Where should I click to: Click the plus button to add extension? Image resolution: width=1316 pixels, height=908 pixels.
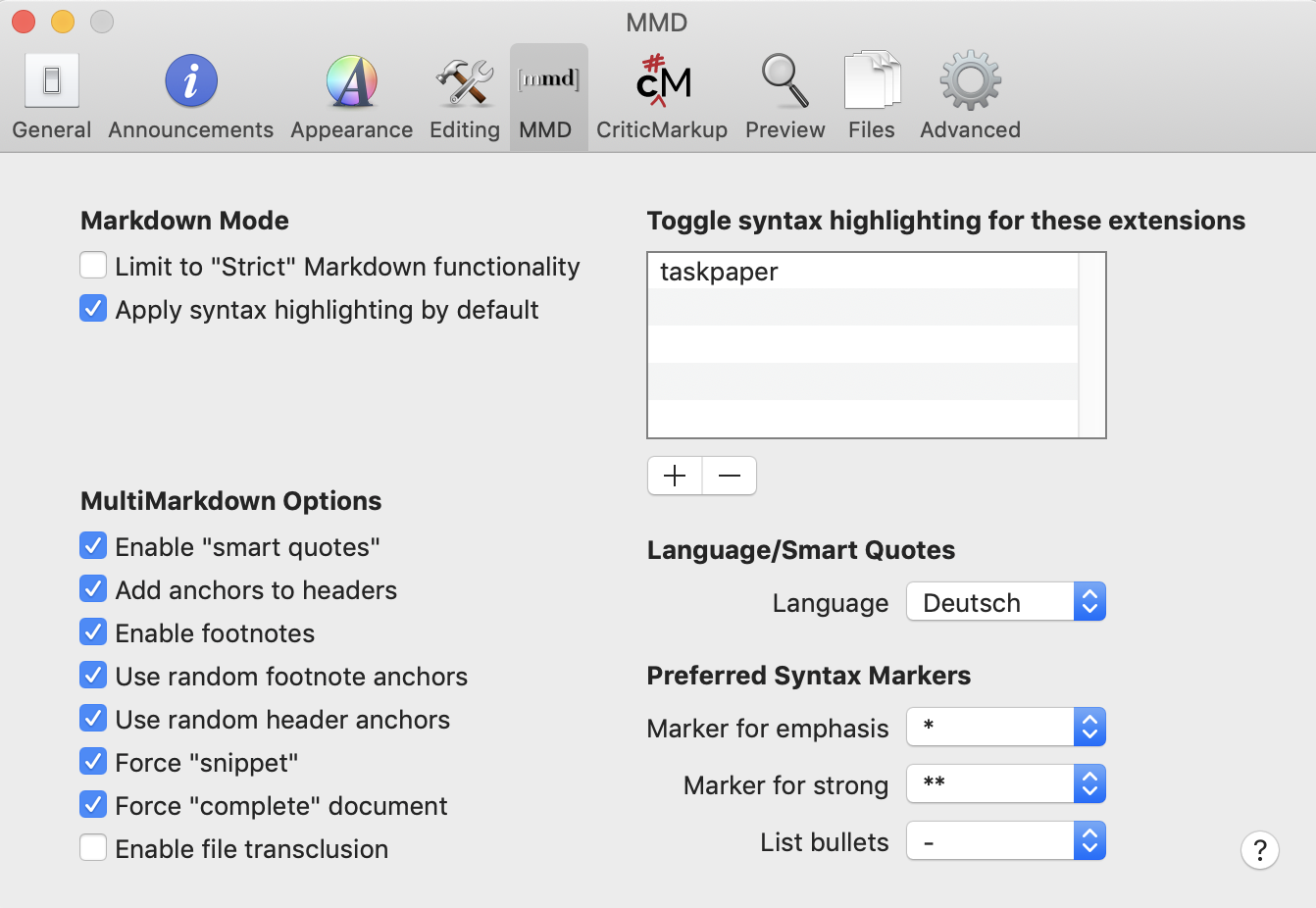click(675, 477)
